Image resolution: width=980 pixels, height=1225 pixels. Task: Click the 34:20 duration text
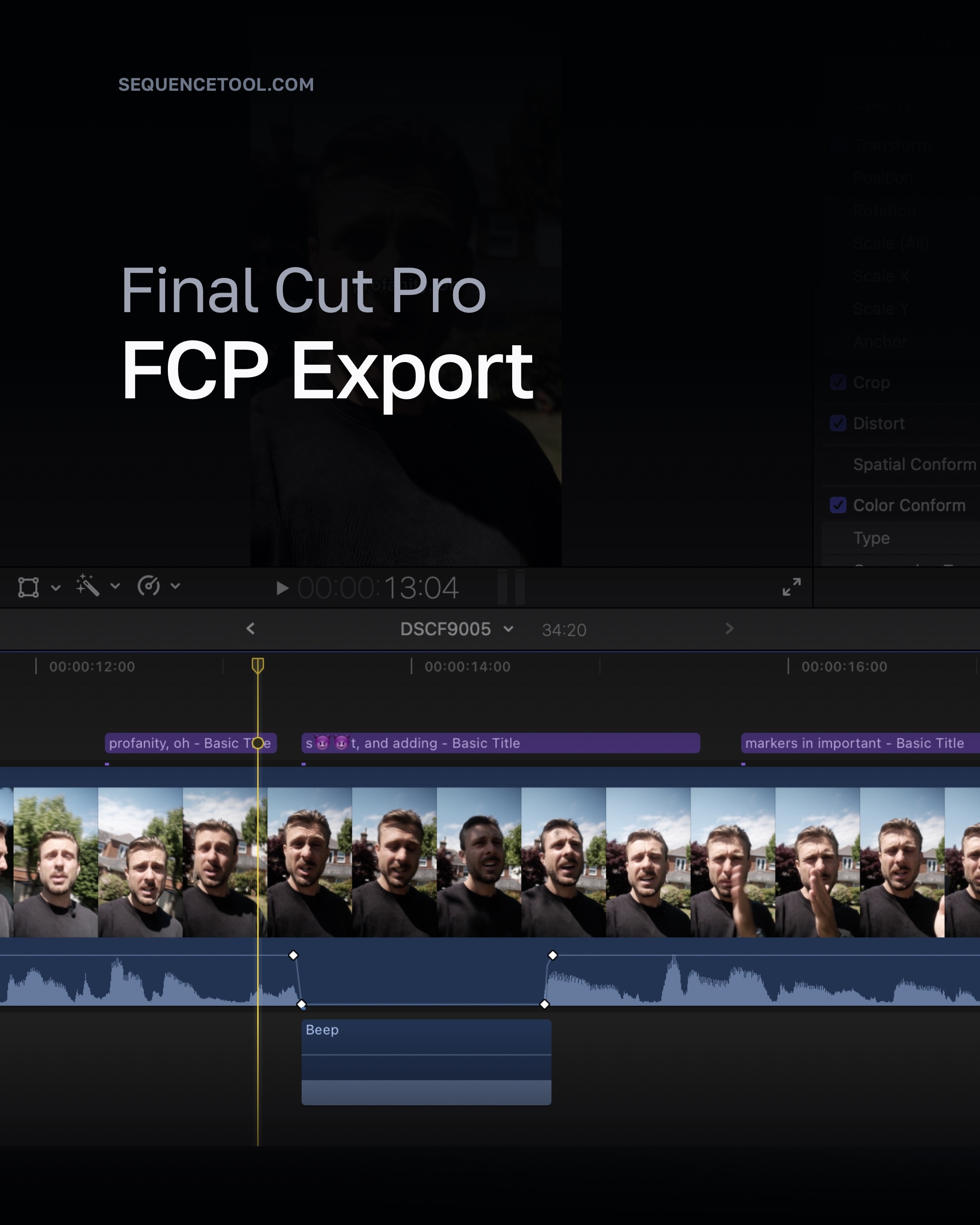pos(564,630)
